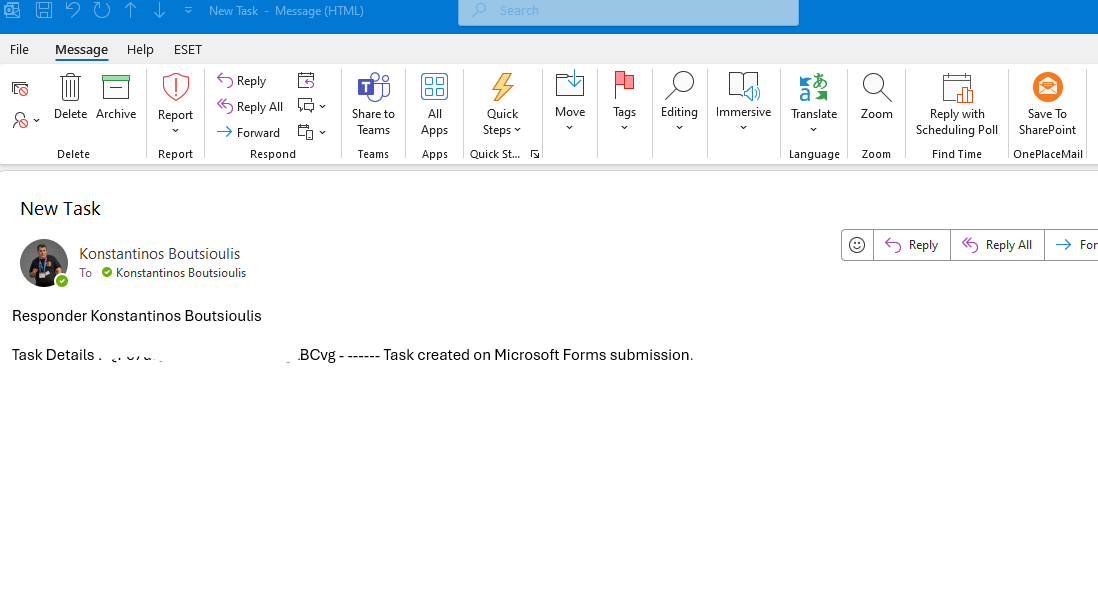Archive the message from the ribbon
Image resolution: width=1098 pixels, height=604 pixels.
[116, 97]
